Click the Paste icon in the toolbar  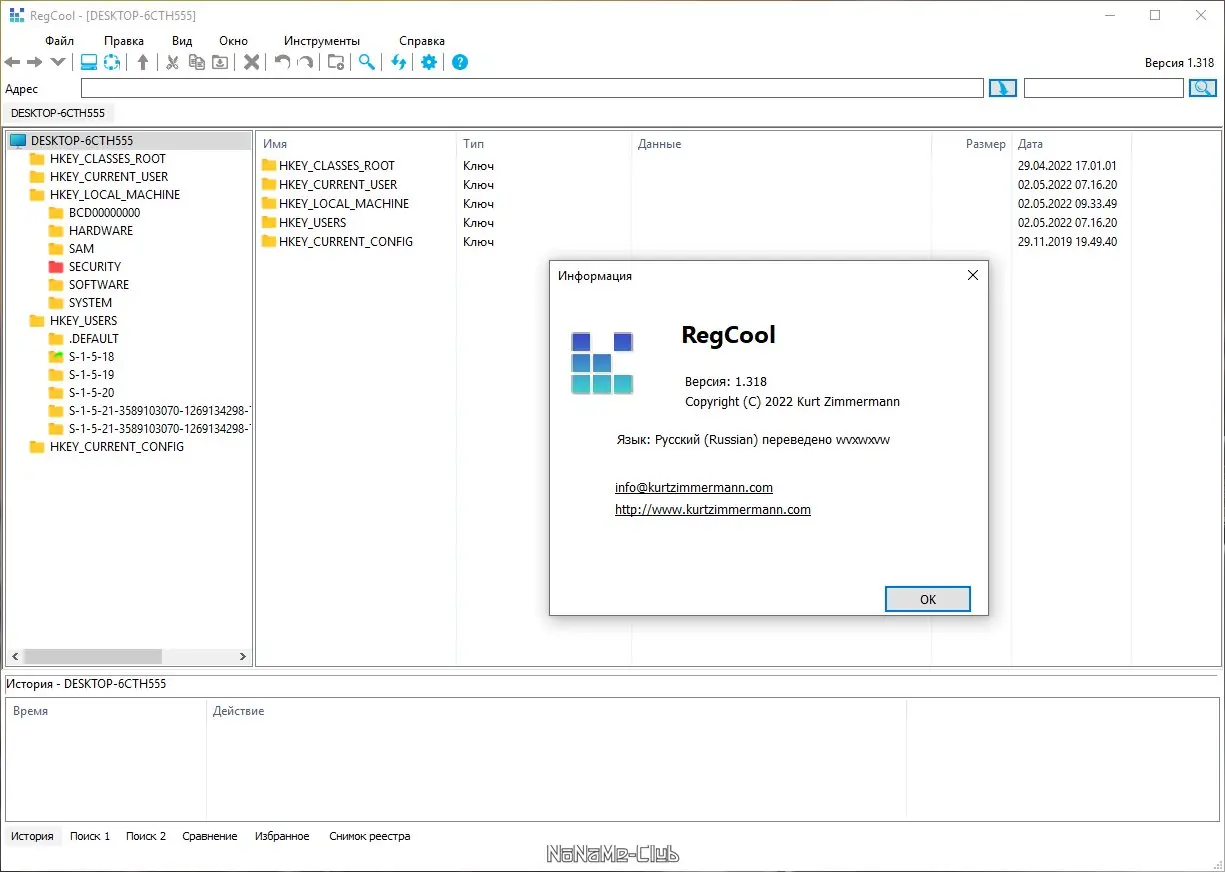[220, 62]
